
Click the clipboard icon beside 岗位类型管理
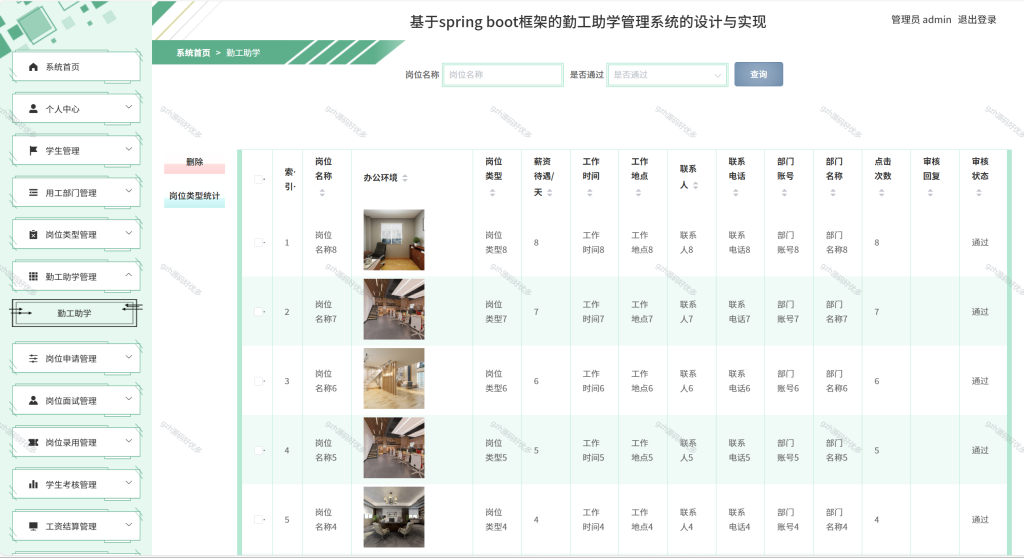point(33,235)
